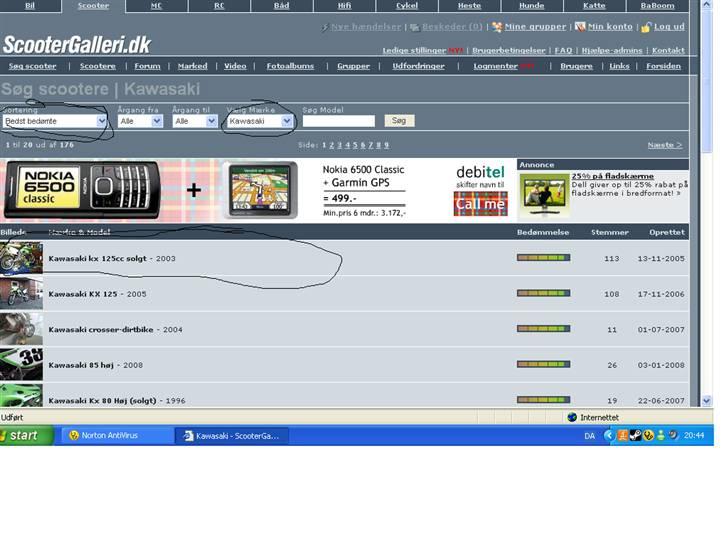The width and height of the screenshot is (728, 546).
Task: Click the debitel Call me ad button
Action: coord(480,204)
